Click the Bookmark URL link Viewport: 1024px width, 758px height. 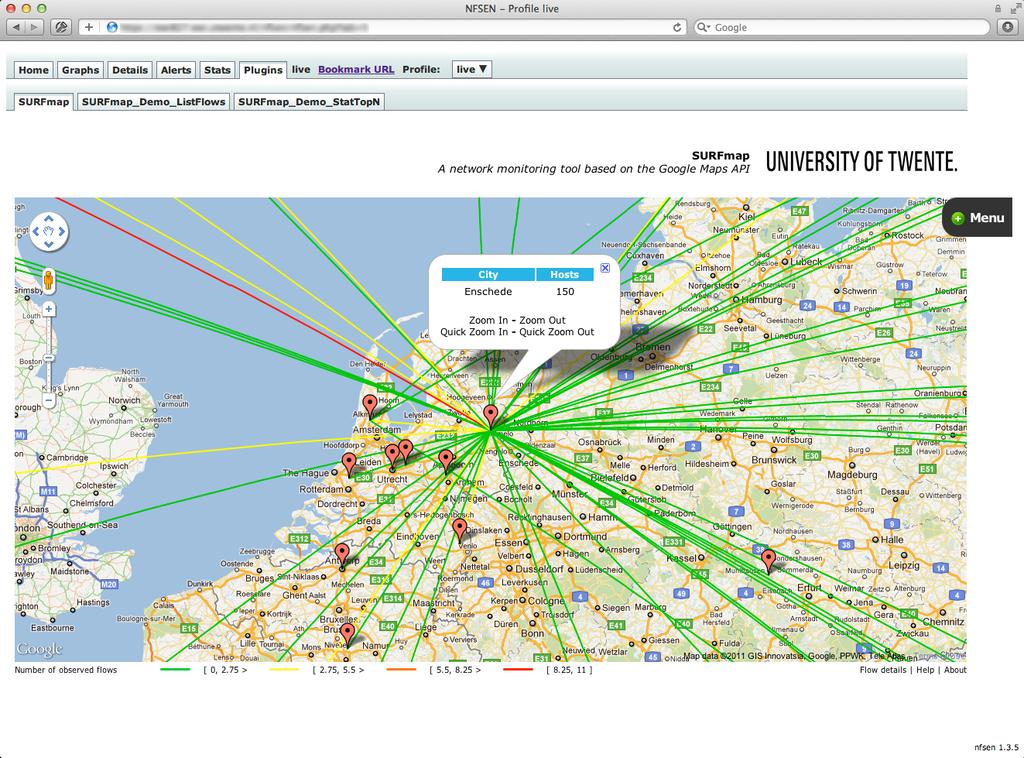click(356, 69)
